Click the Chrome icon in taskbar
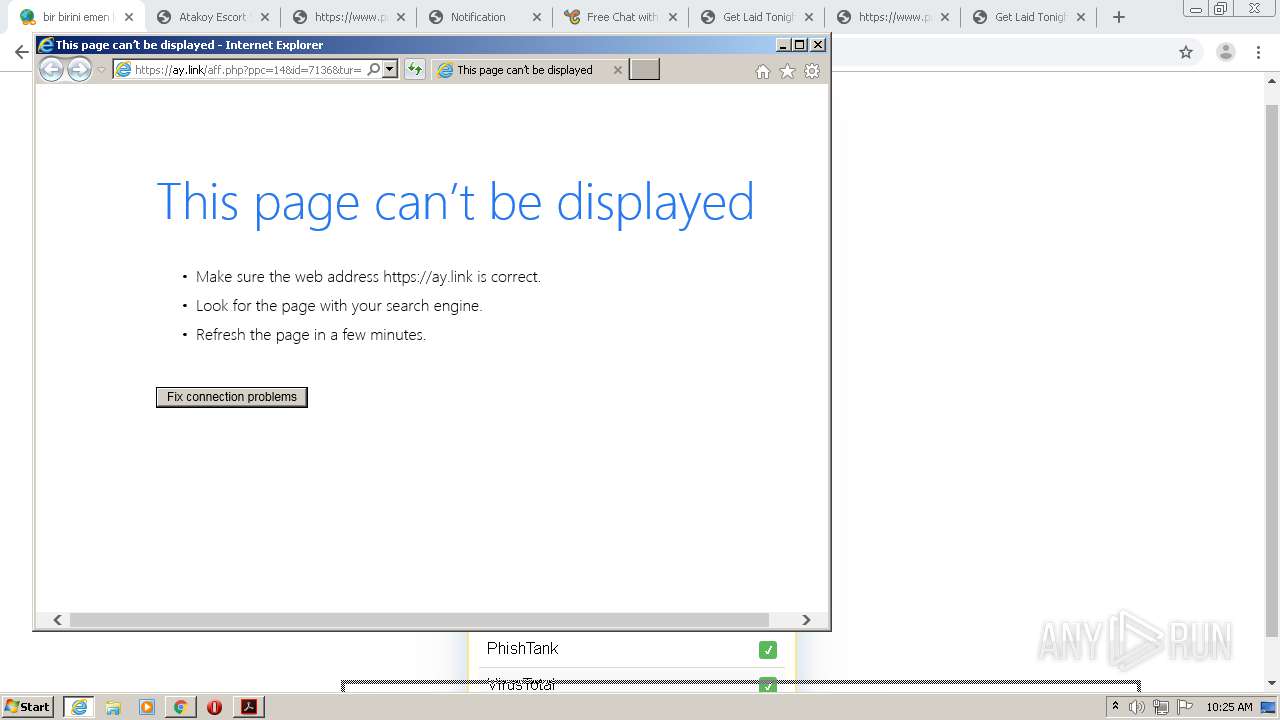The width and height of the screenshot is (1280, 720). [x=180, y=707]
